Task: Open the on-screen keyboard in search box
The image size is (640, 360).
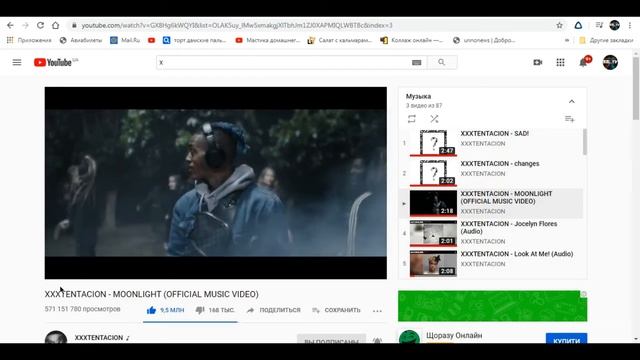Action: [x=416, y=62]
